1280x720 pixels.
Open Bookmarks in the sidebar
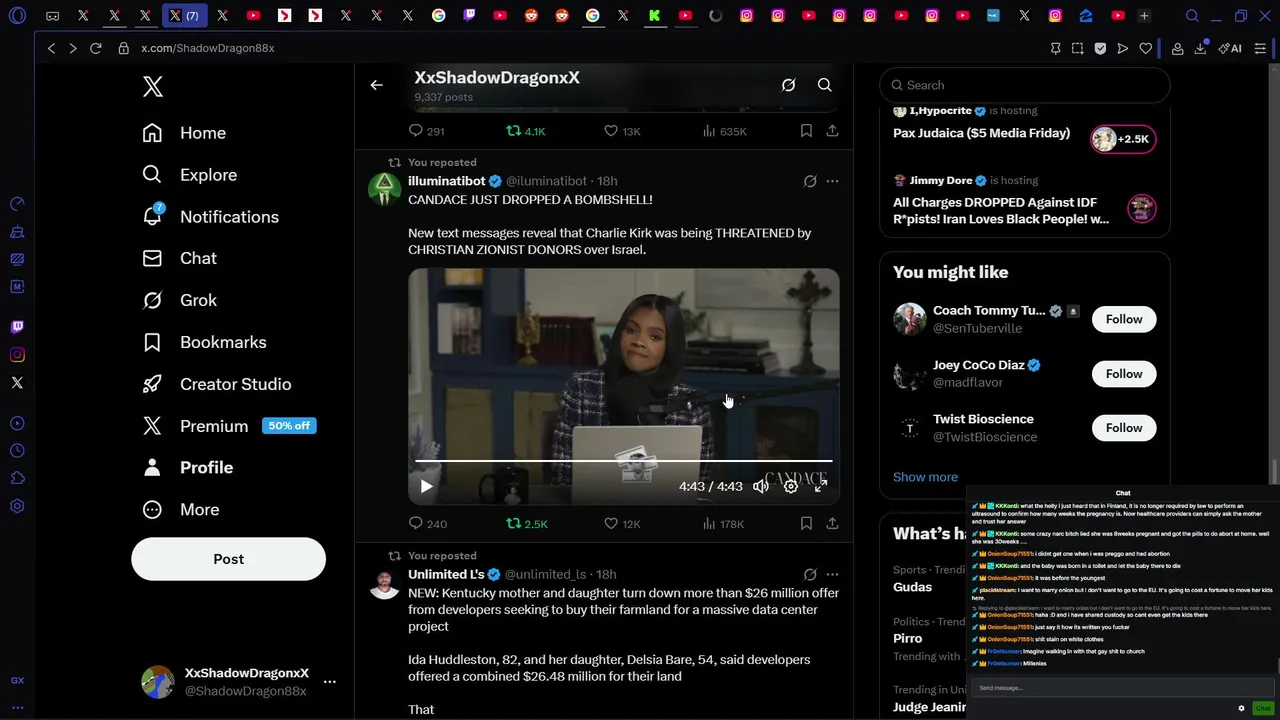(x=204, y=342)
